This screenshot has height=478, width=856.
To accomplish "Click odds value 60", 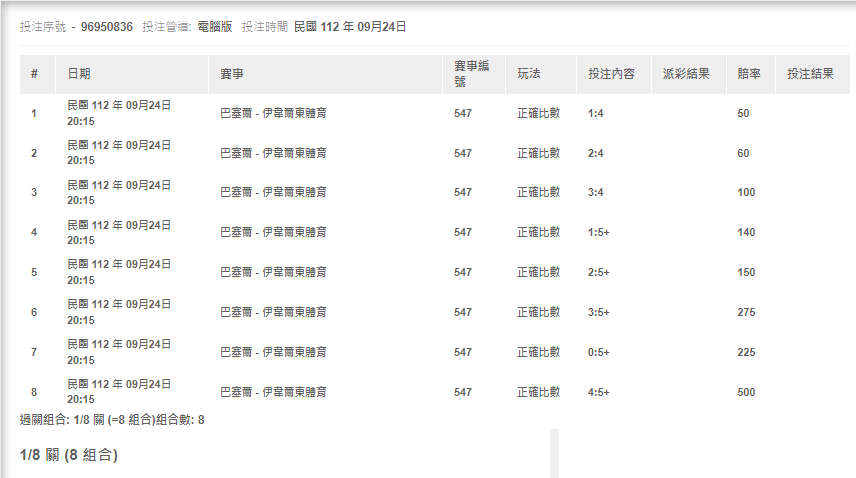I will [x=744, y=153].
